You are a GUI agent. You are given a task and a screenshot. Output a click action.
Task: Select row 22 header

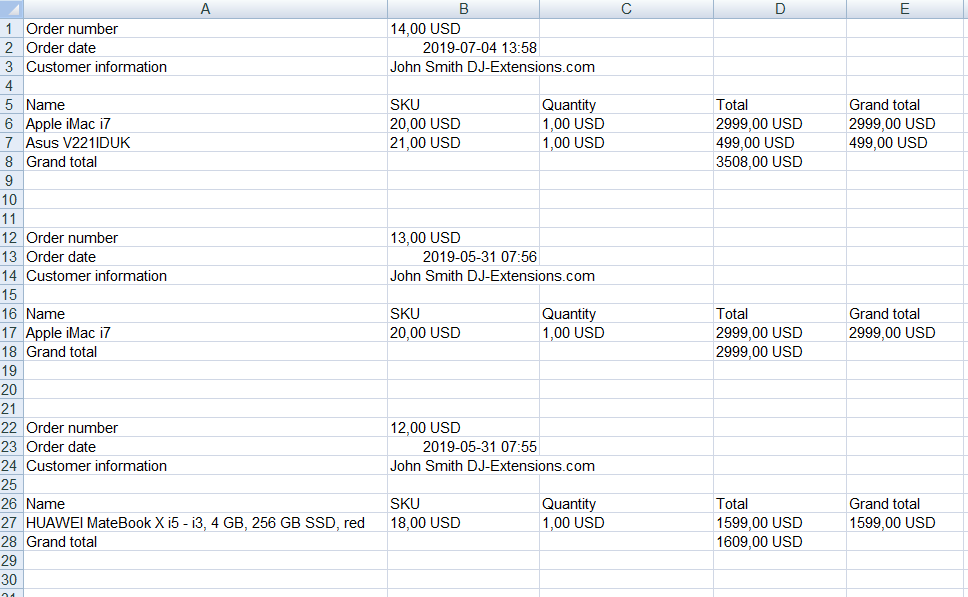tap(11, 428)
